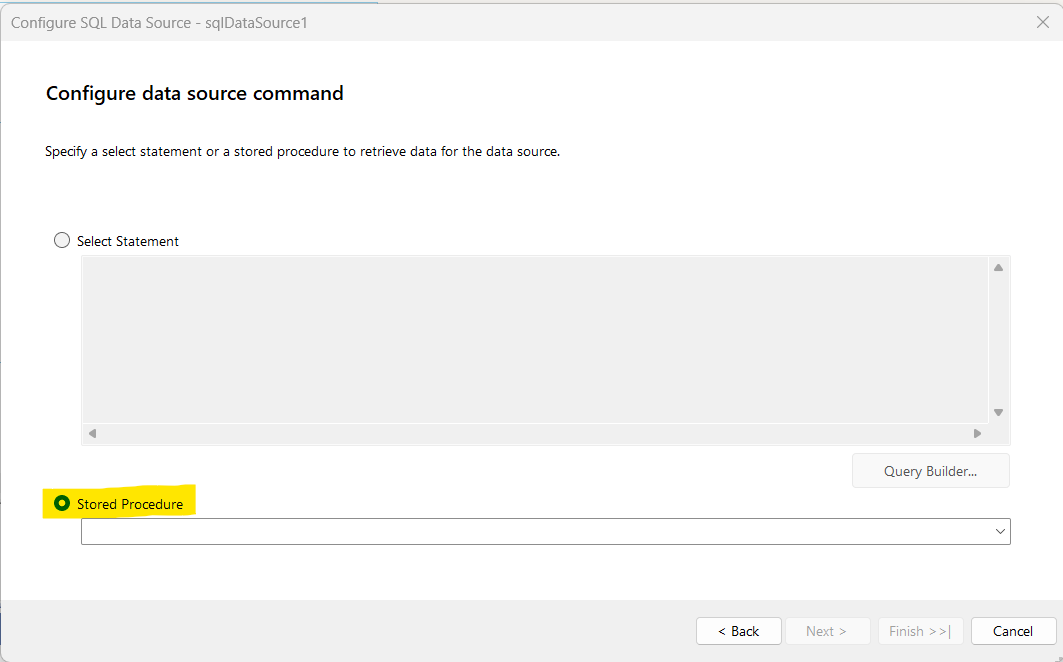Select the Select Statement radio button
The width and height of the screenshot is (1063, 662).
tap(62, 241)
